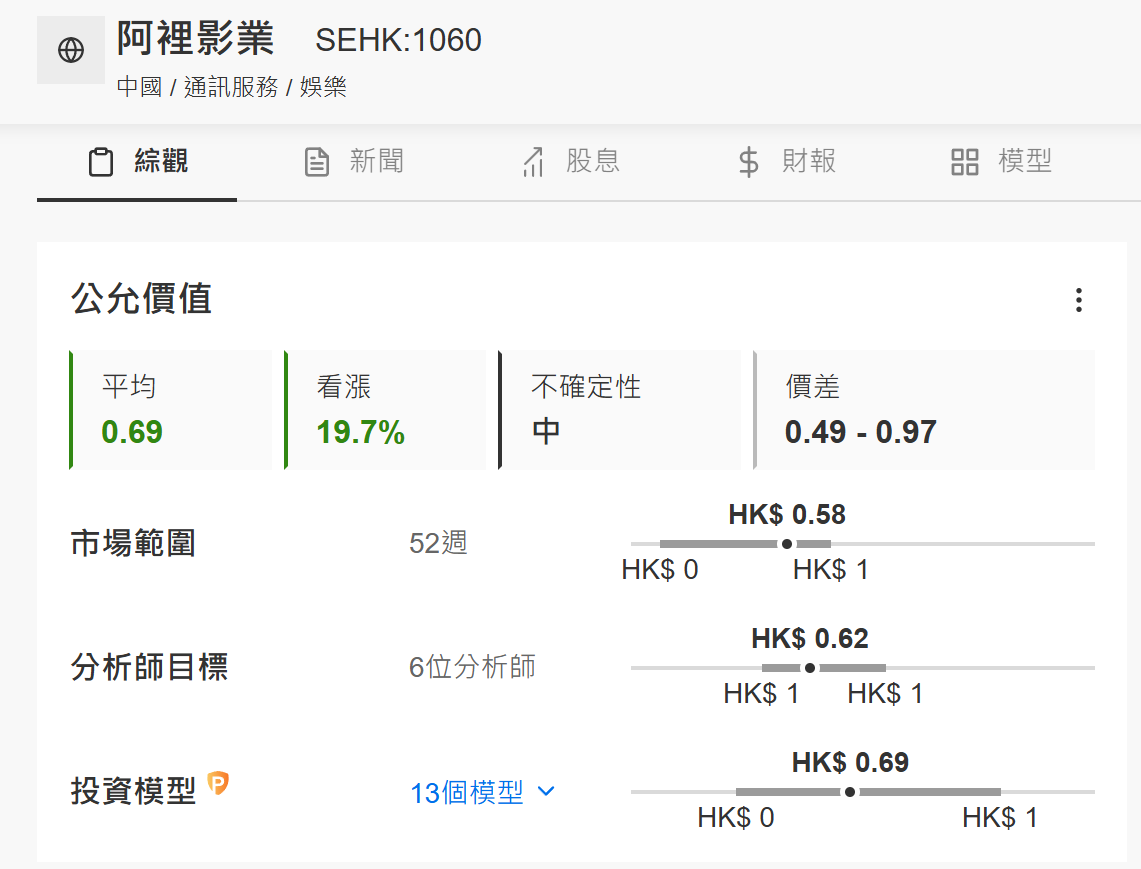The width and height of the screenshot is (1141, 869).
Task: Click the 52週 text
Action: click(438, 543)
